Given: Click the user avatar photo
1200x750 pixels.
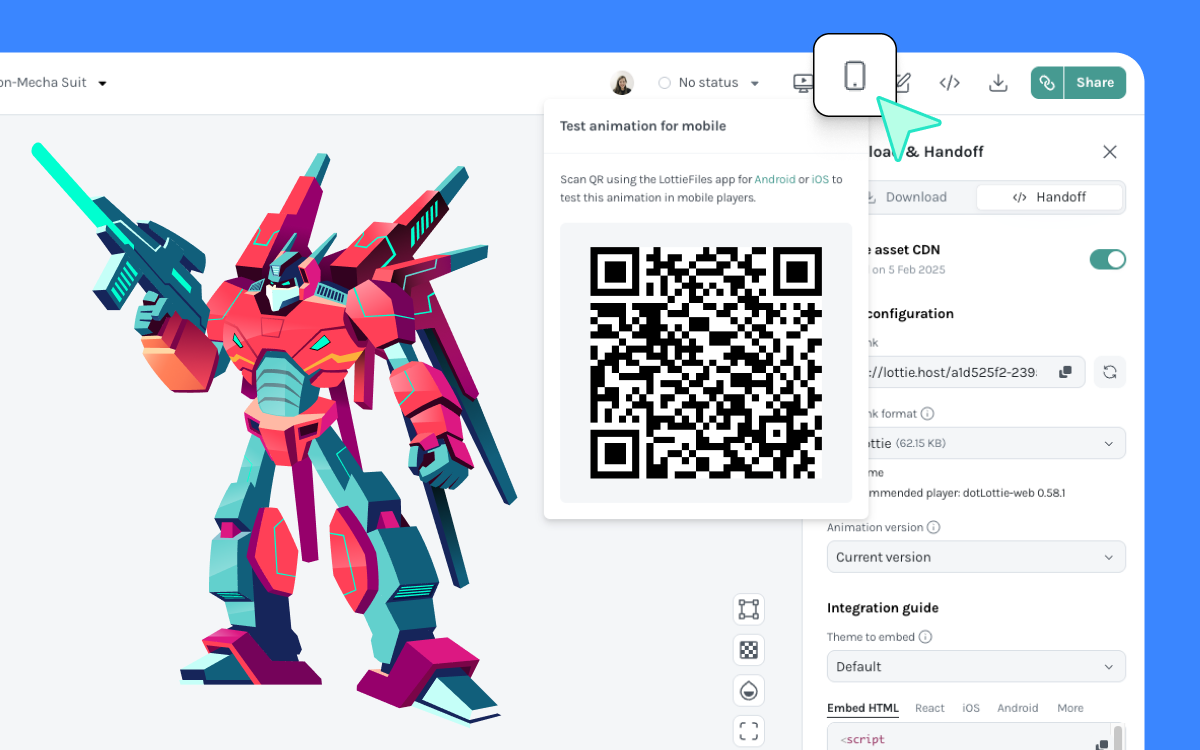Looking at the screenshot, I should [x=622, y=83].
